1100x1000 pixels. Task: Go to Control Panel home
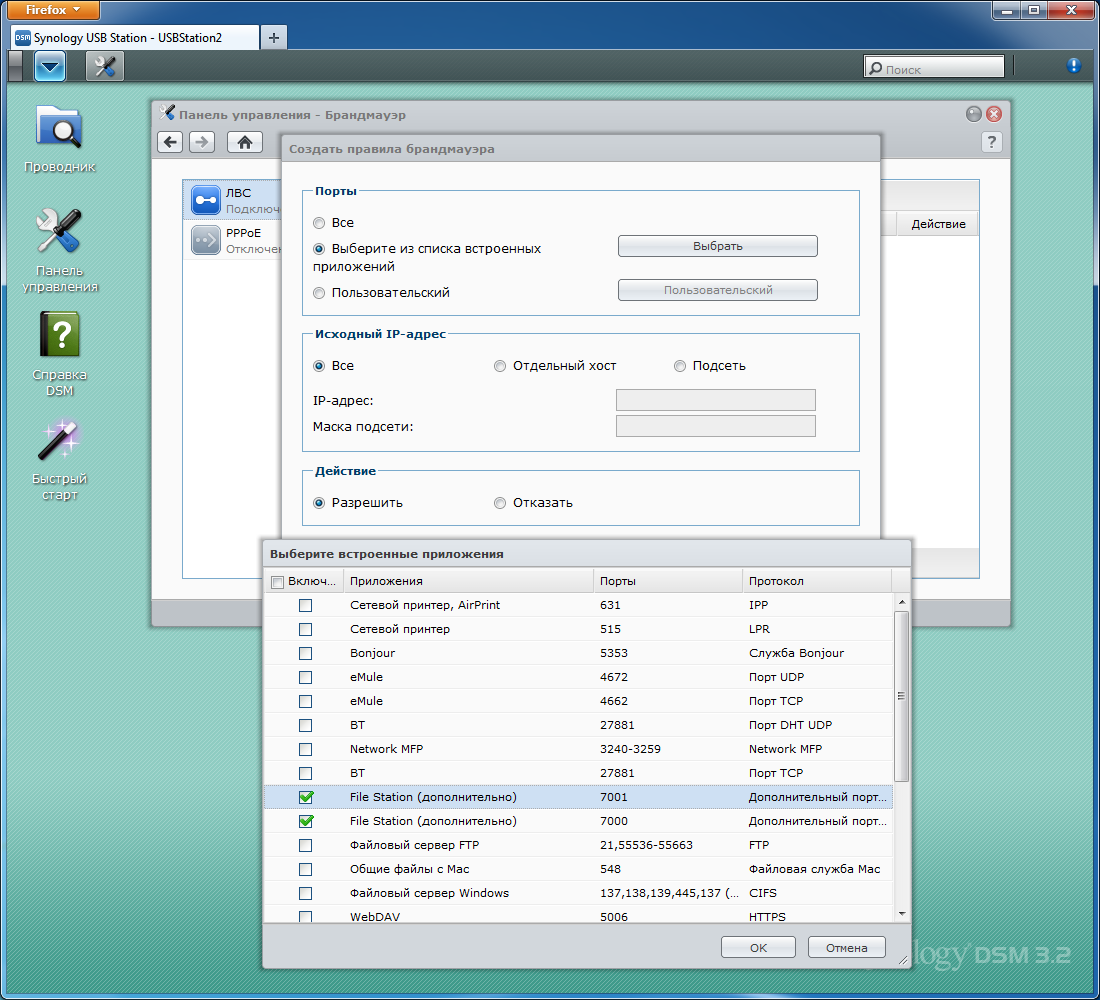(245, 142)
